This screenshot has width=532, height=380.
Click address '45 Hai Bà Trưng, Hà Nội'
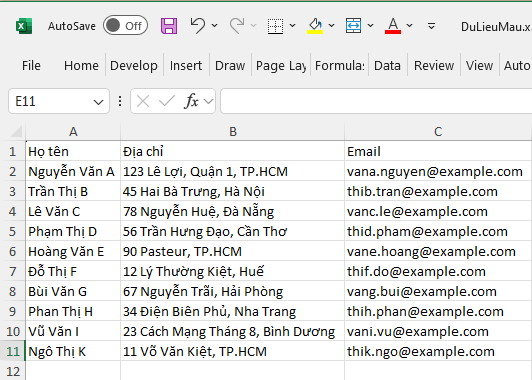(232, 191)
